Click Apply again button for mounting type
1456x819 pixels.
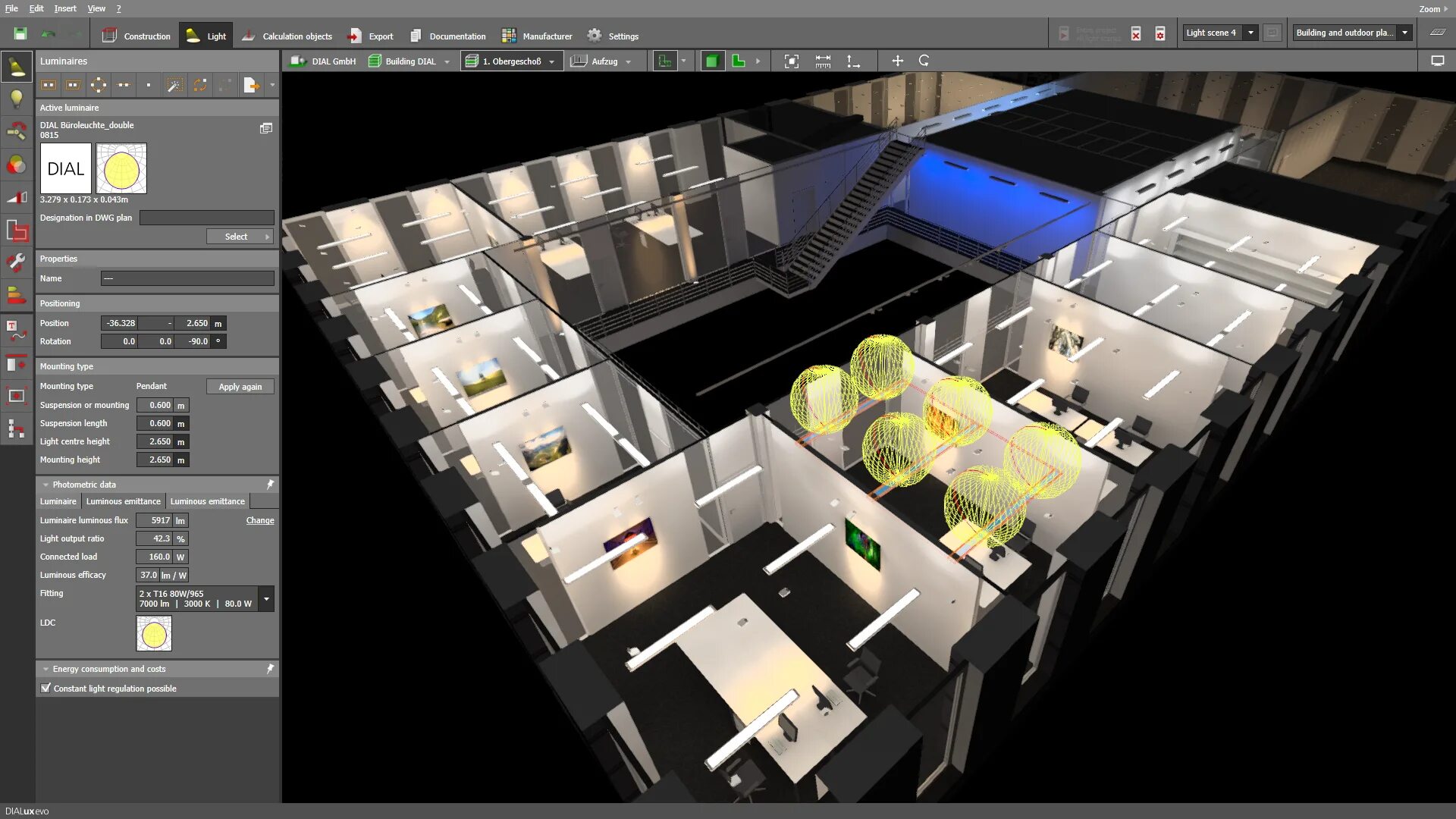click(240, 386)
